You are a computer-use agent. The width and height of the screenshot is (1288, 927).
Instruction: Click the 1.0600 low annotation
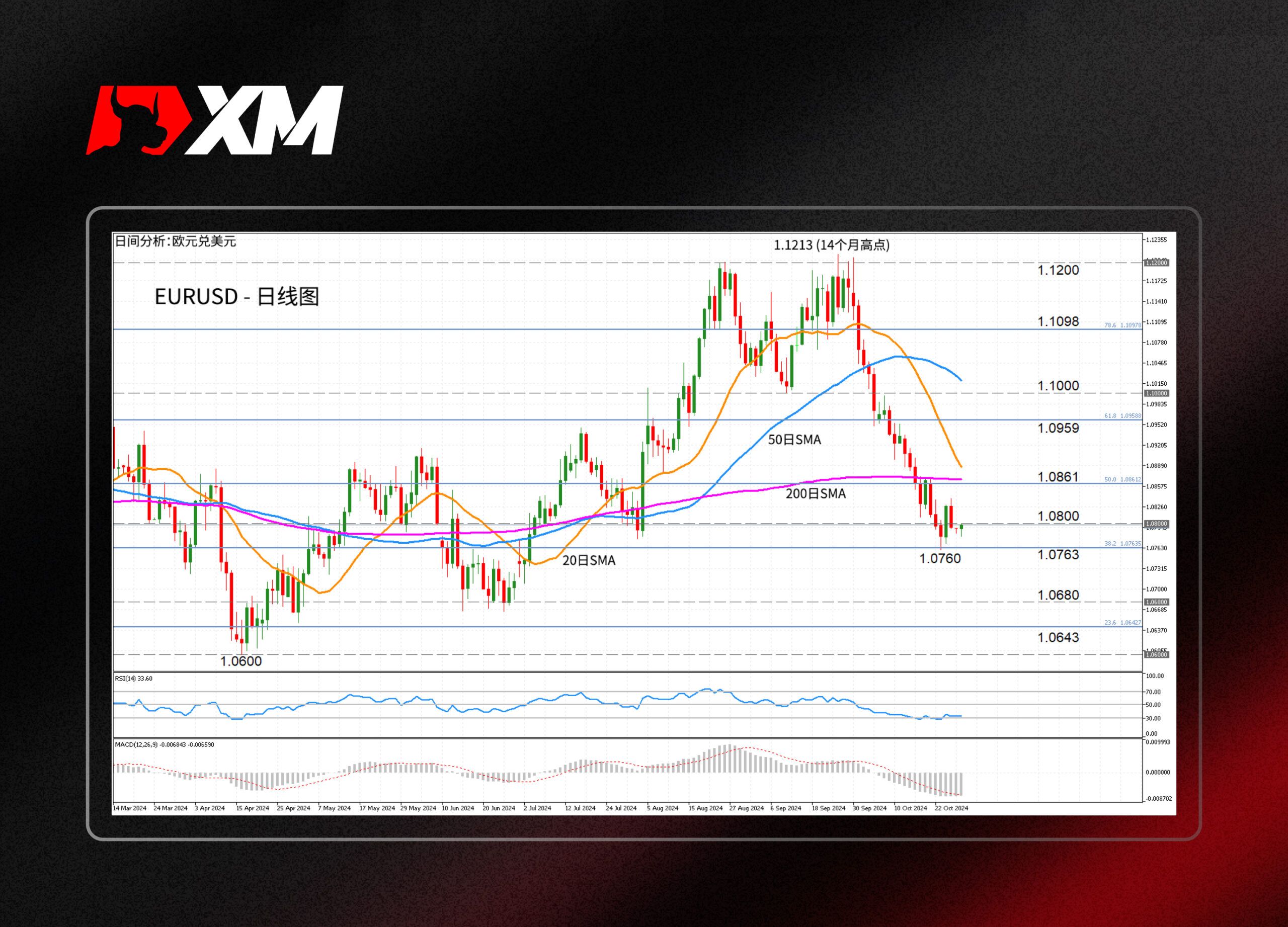[241, 661]
